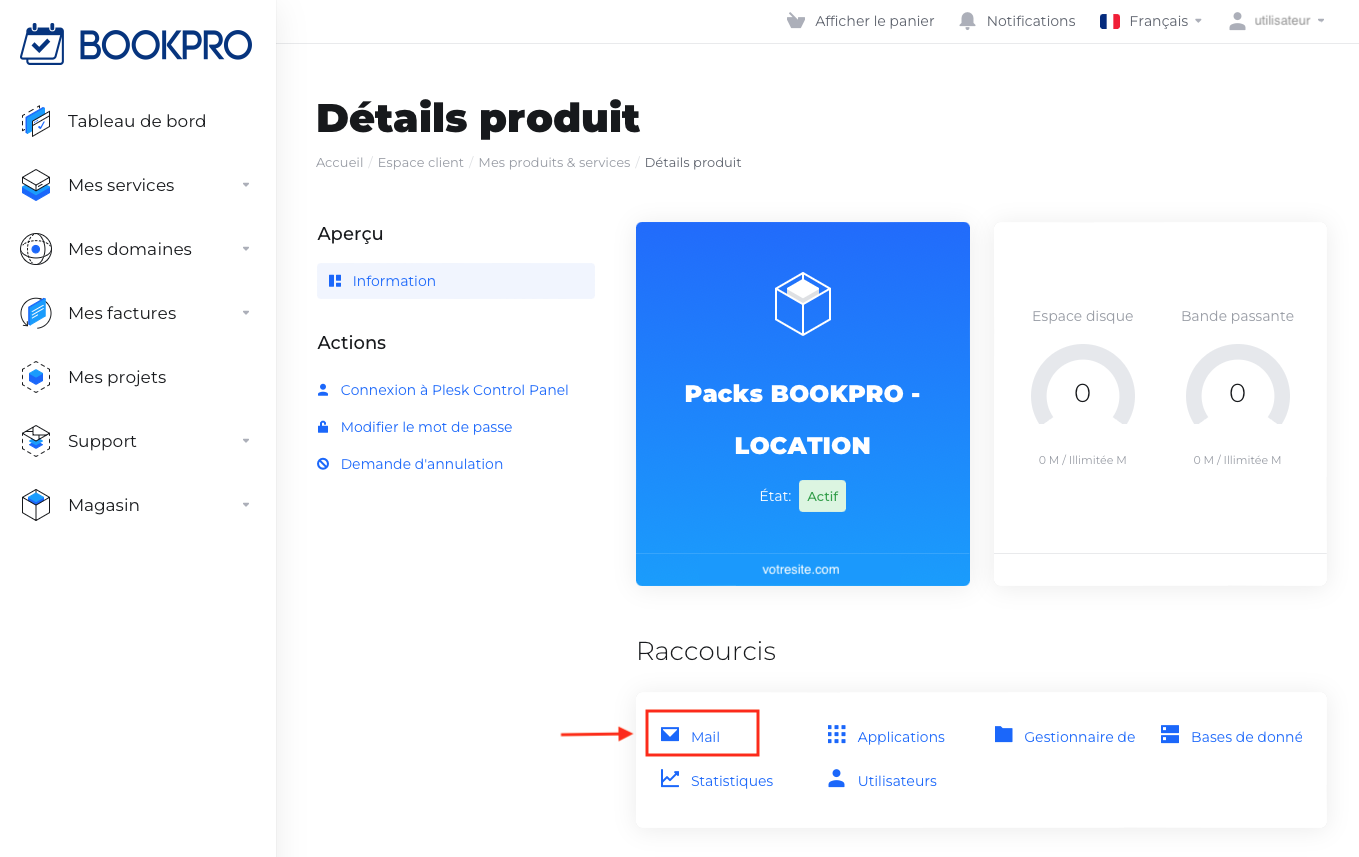
Task: Open the Français language dropdown
Action: (x=1151, y=21)
